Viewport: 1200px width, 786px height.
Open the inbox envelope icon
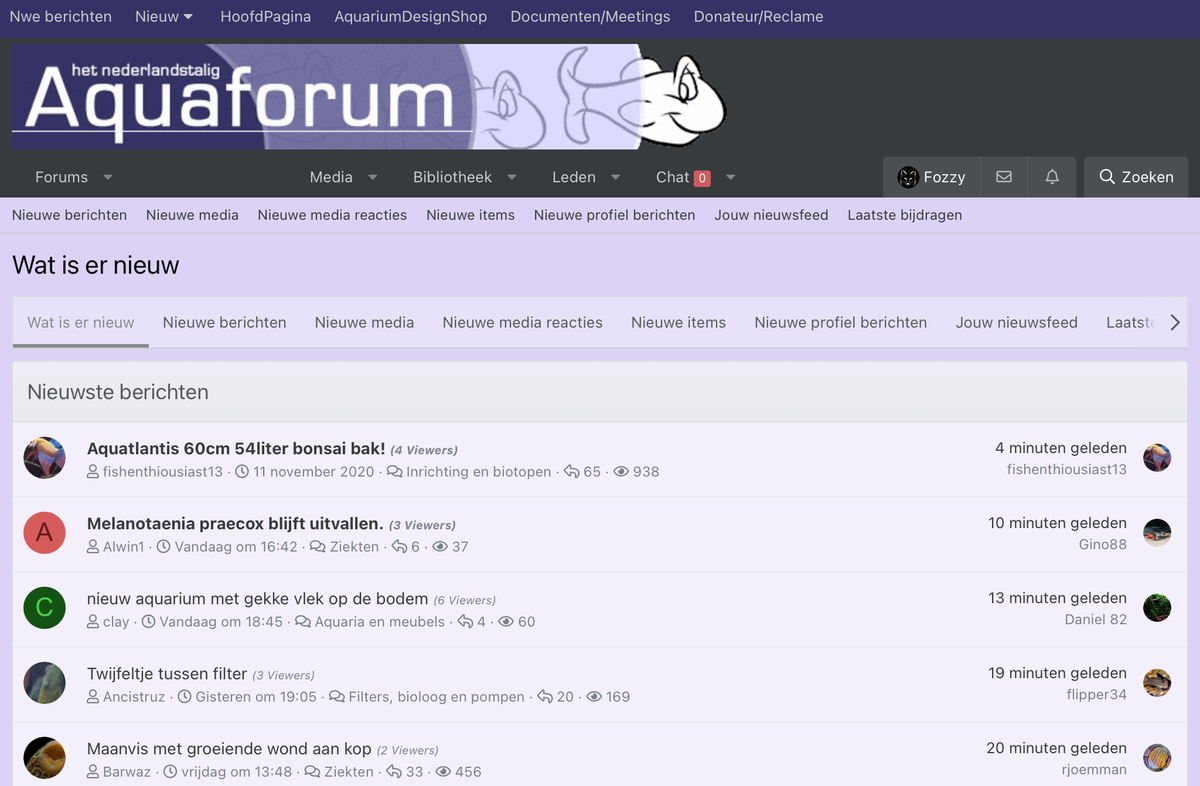pos(1004,177)
